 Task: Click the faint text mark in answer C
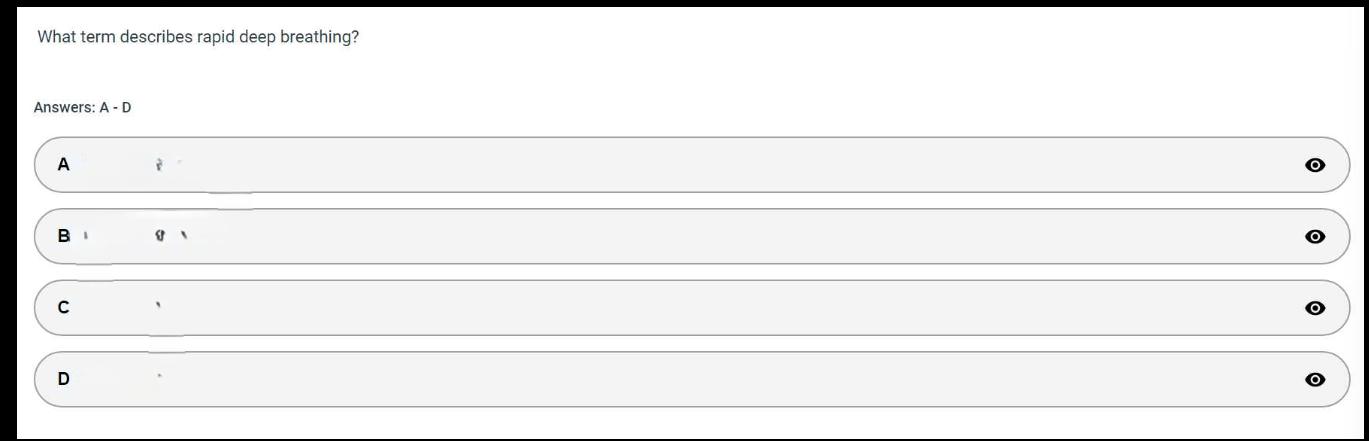coord(159,303)
